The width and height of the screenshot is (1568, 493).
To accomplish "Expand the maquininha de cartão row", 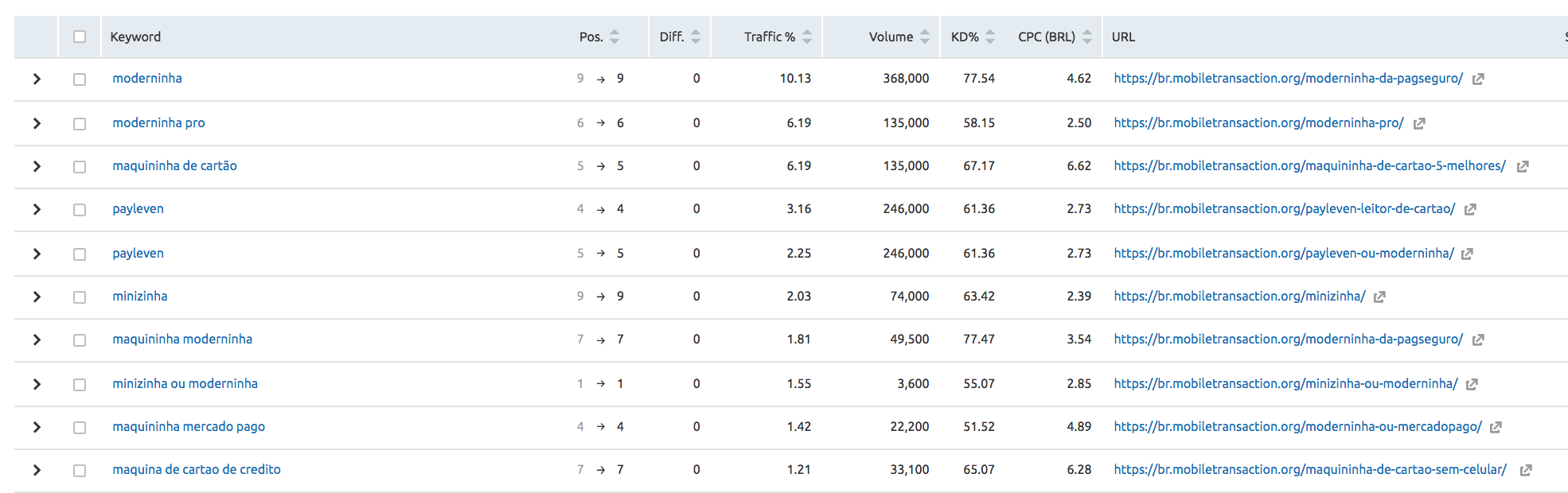I will [x=37, y=166].
